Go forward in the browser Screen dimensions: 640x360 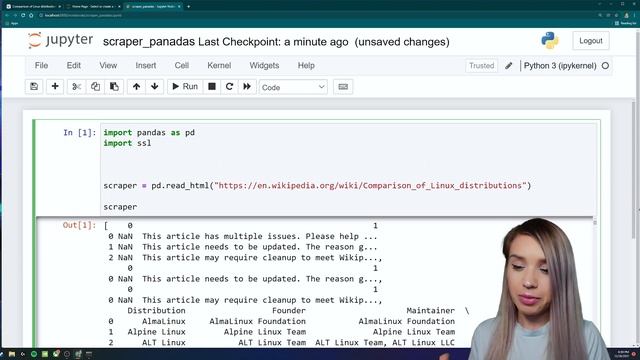pyautogui.click(x=15, y=15)
